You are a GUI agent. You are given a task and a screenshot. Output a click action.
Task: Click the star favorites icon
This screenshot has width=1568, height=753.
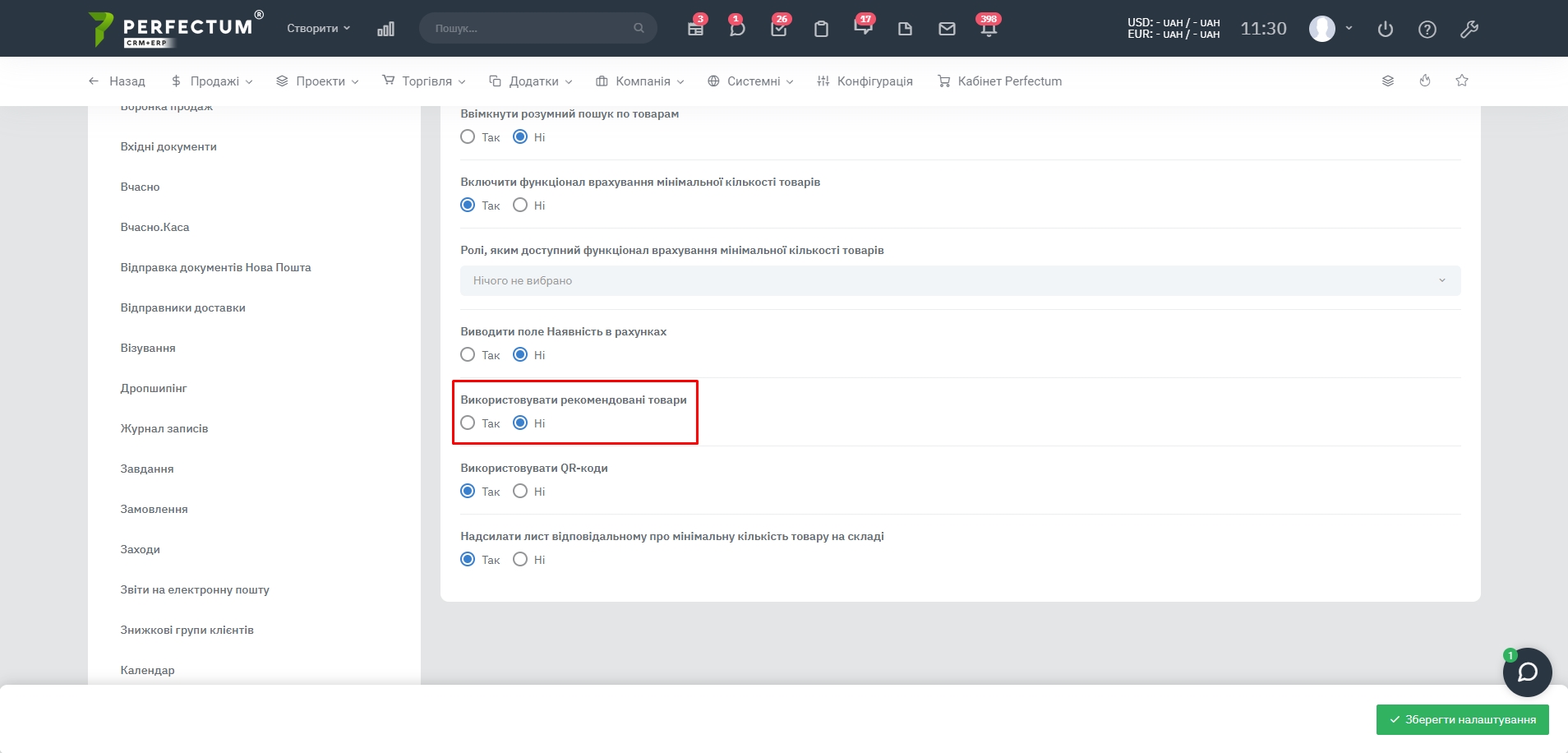click(1462, 81)
